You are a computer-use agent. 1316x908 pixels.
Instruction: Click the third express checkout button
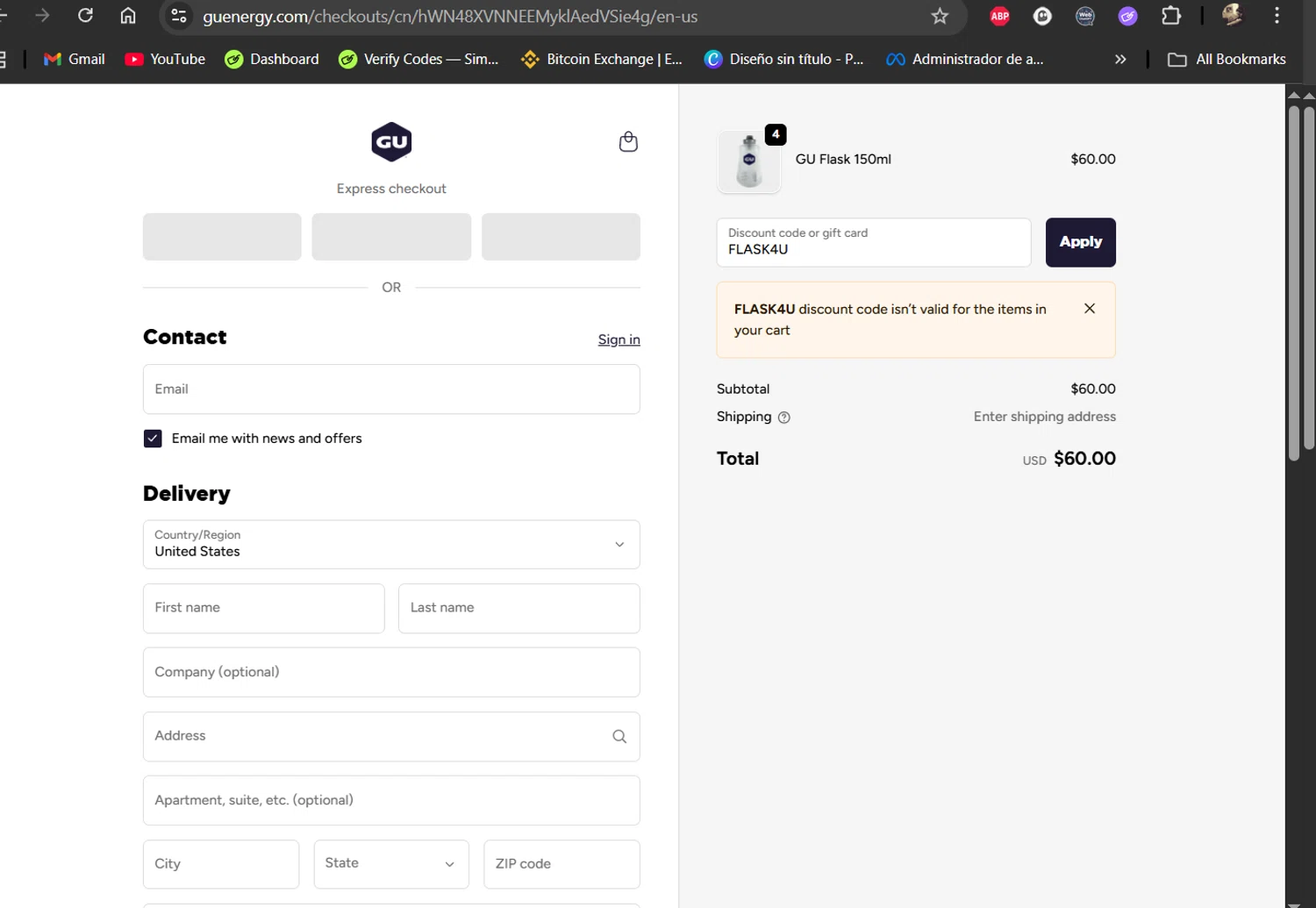tap(561, 237)
